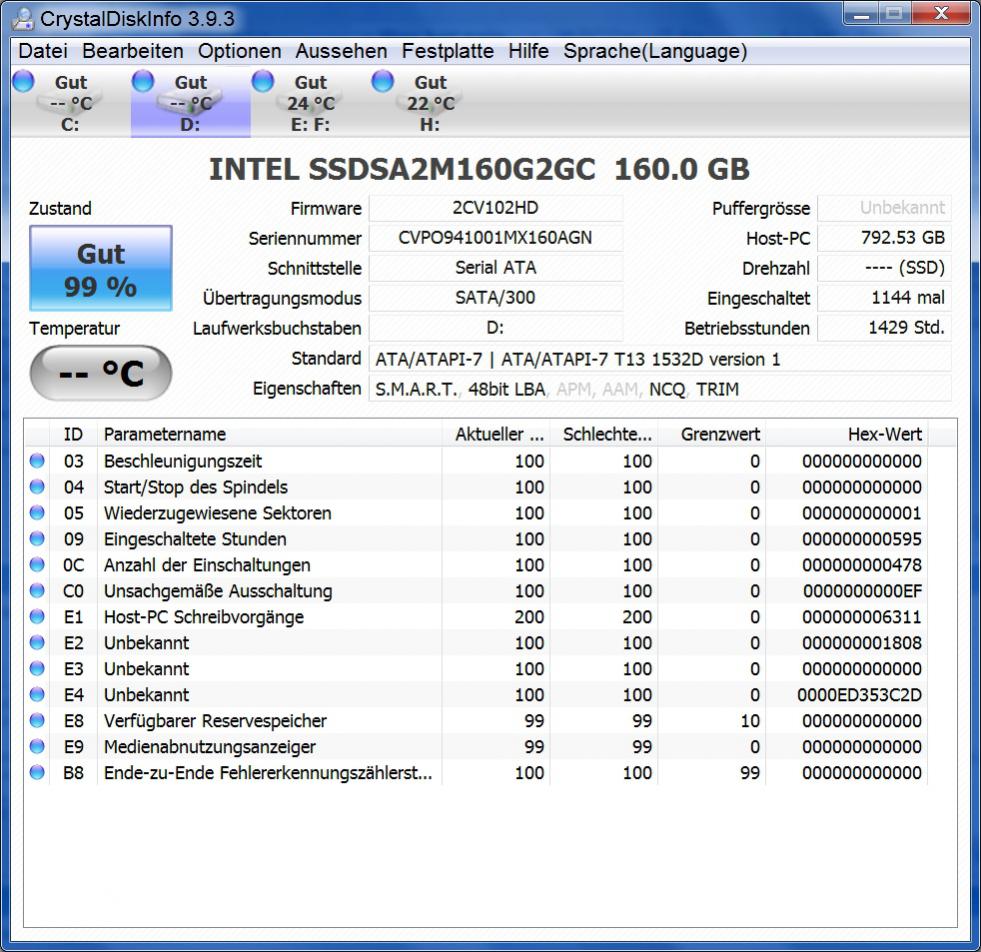
Task: Select drive D: in disk bar
Action: coord(190,103)
